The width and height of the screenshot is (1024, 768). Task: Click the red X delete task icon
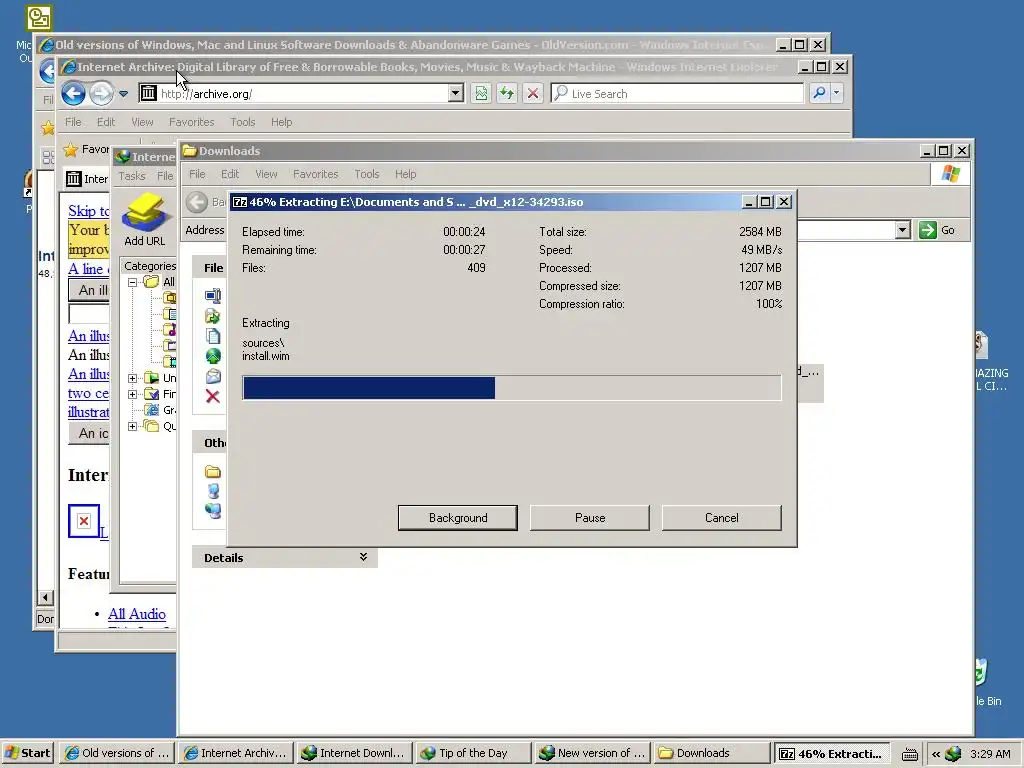tap(212, 396)
